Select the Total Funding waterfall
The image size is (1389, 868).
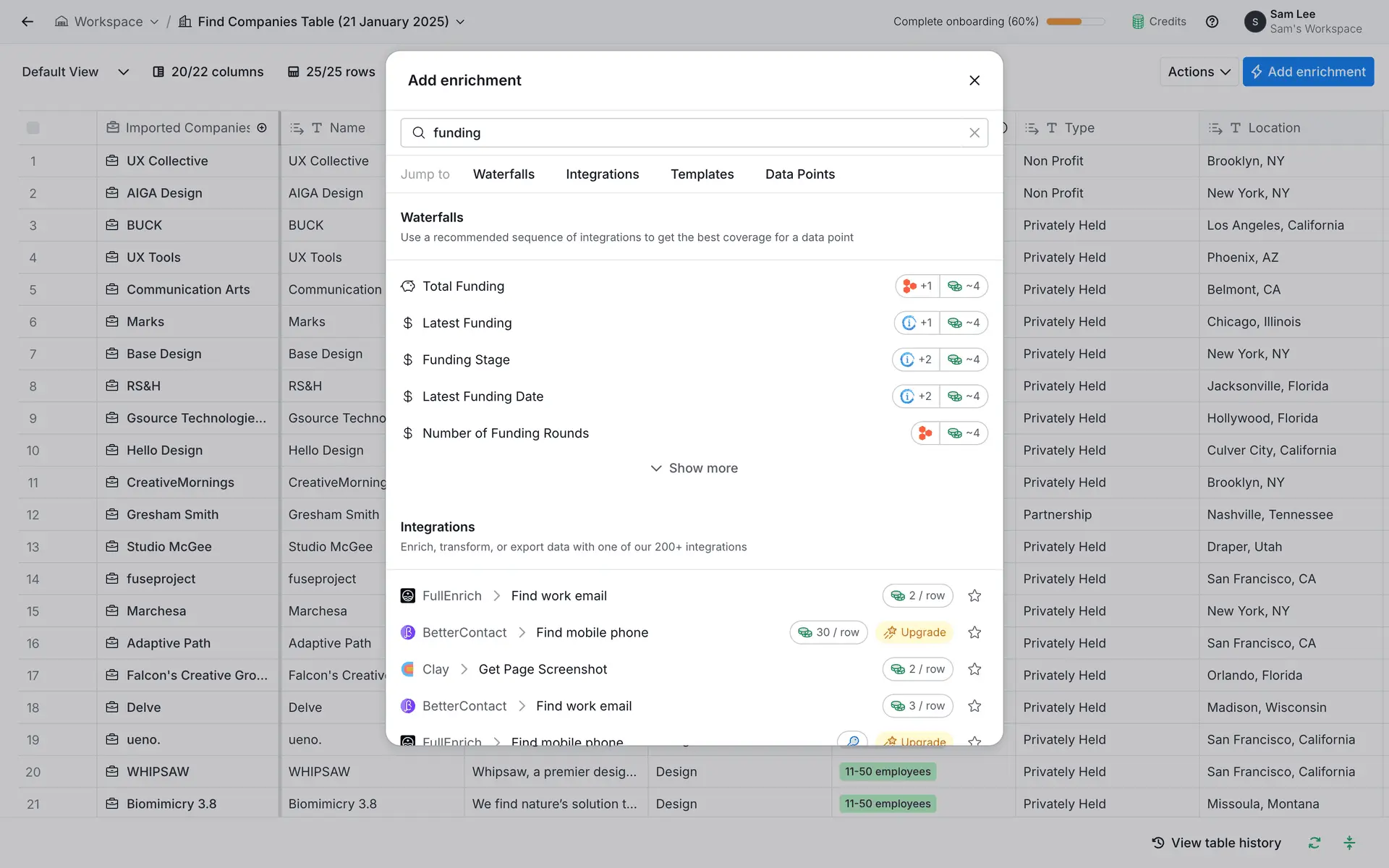click(463, 286)
